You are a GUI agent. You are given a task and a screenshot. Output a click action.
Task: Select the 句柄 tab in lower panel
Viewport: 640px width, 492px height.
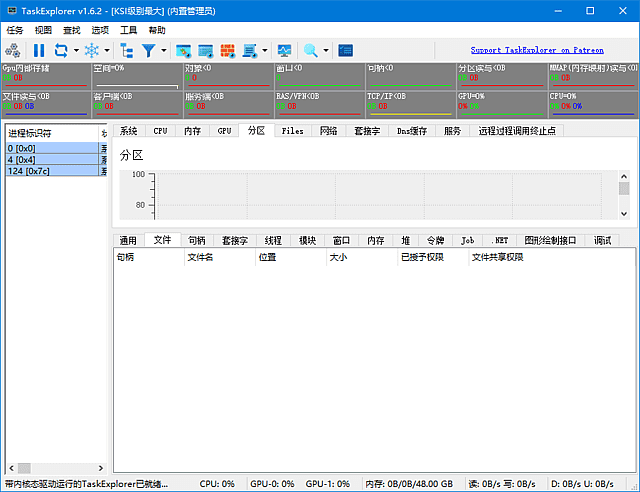click(197, 240)
